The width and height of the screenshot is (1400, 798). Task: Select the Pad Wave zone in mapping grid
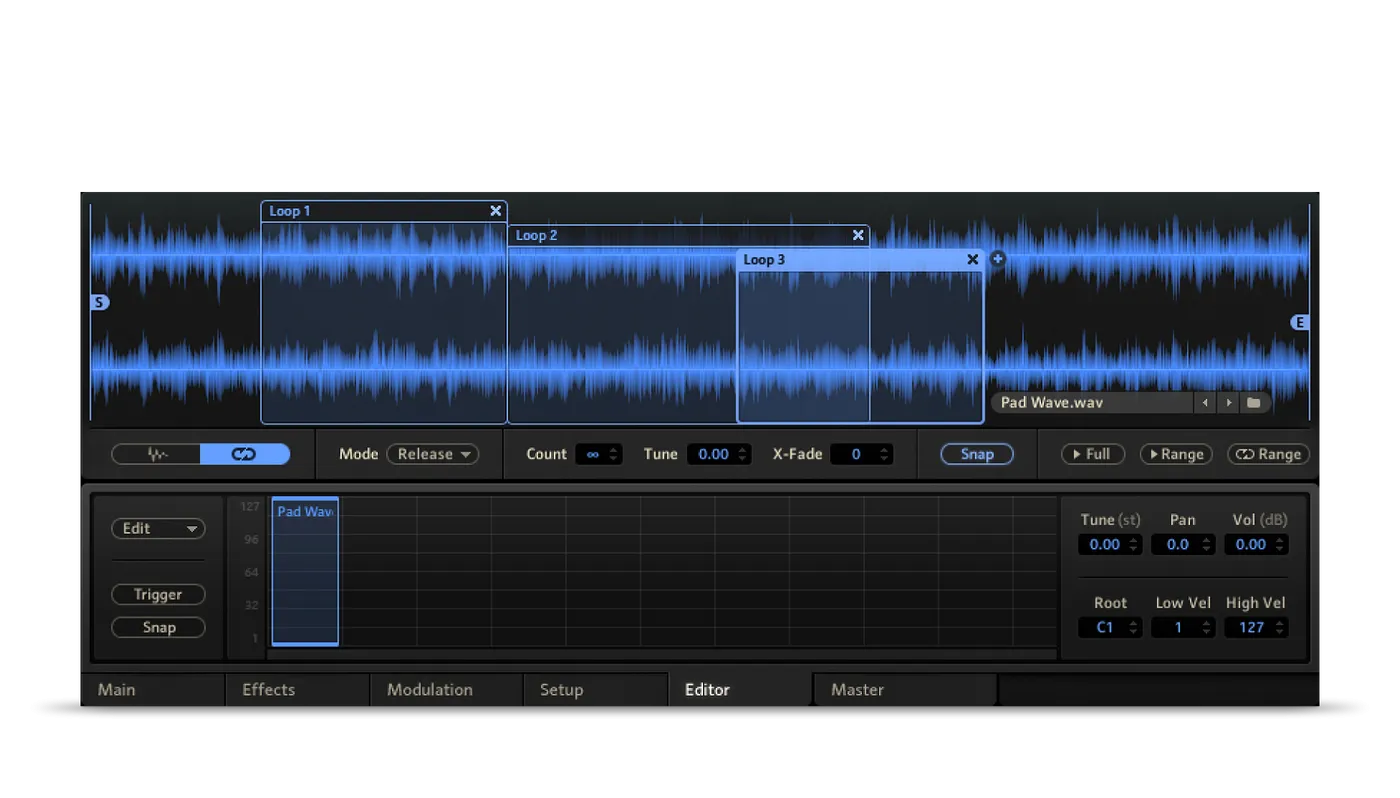305,571
